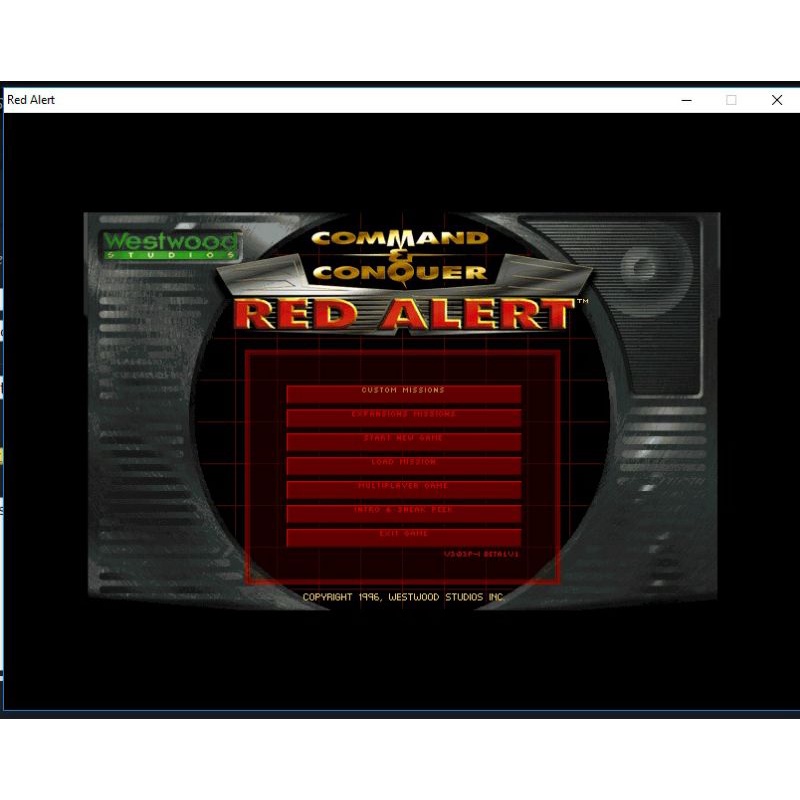Viewport: 800px width, 800px height.
Task: Click the disabled maximize window button
Action: (x=731, y=100)
